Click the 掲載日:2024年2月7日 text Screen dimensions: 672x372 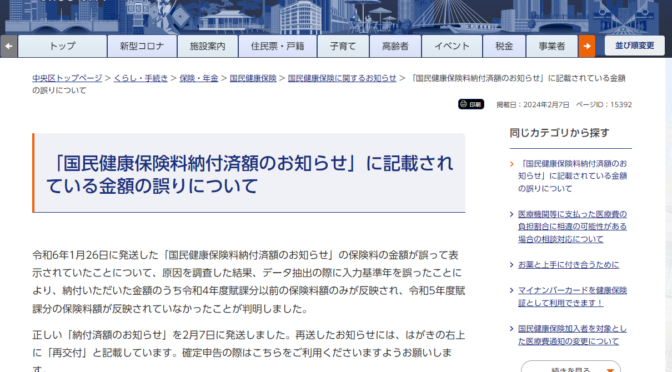(533, 105)
